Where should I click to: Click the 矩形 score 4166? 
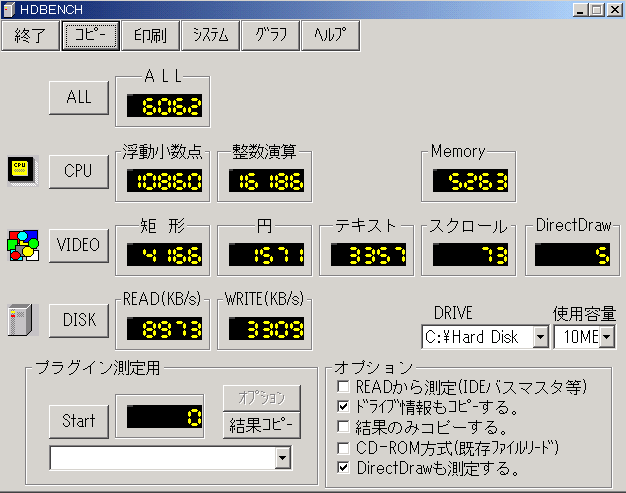click(164, 254)
